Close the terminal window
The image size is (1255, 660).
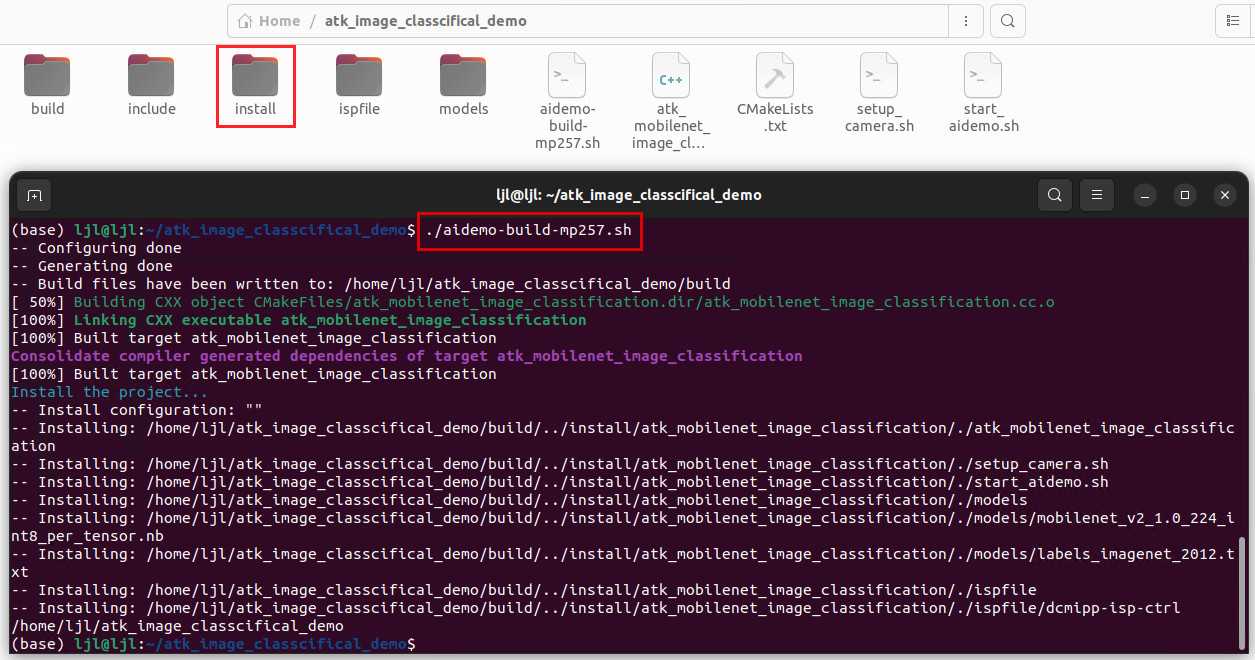(1224, 195)
